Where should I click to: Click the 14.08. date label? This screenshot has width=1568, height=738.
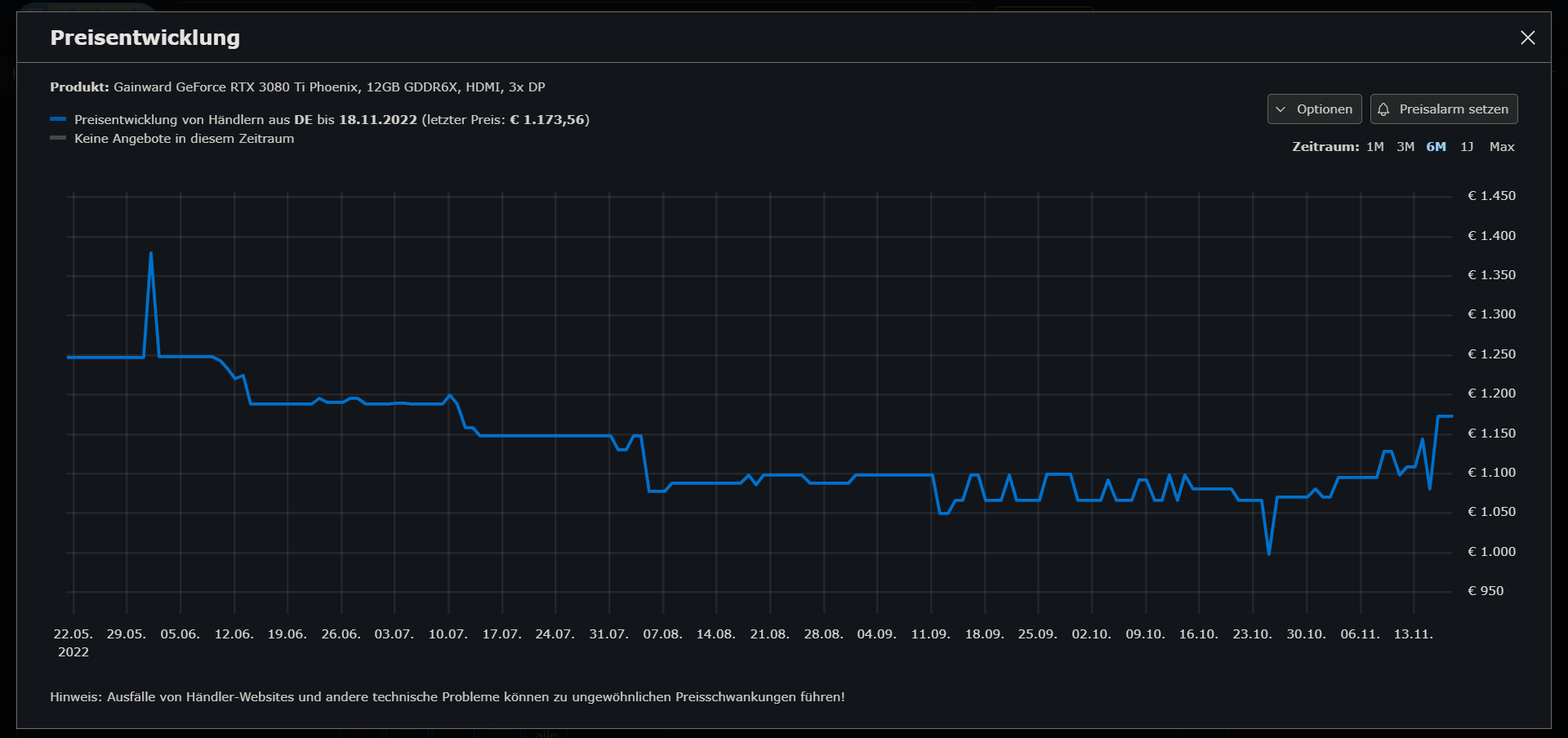coord(716,634)
